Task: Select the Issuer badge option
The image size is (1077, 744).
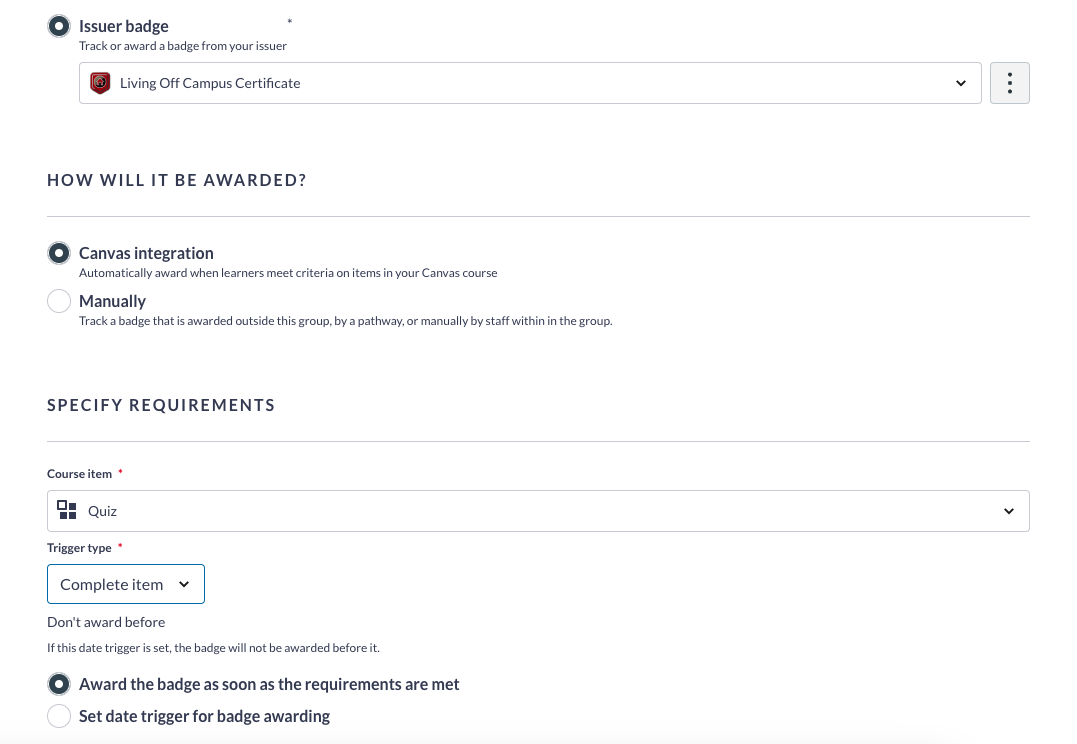Action: [58, 25]
